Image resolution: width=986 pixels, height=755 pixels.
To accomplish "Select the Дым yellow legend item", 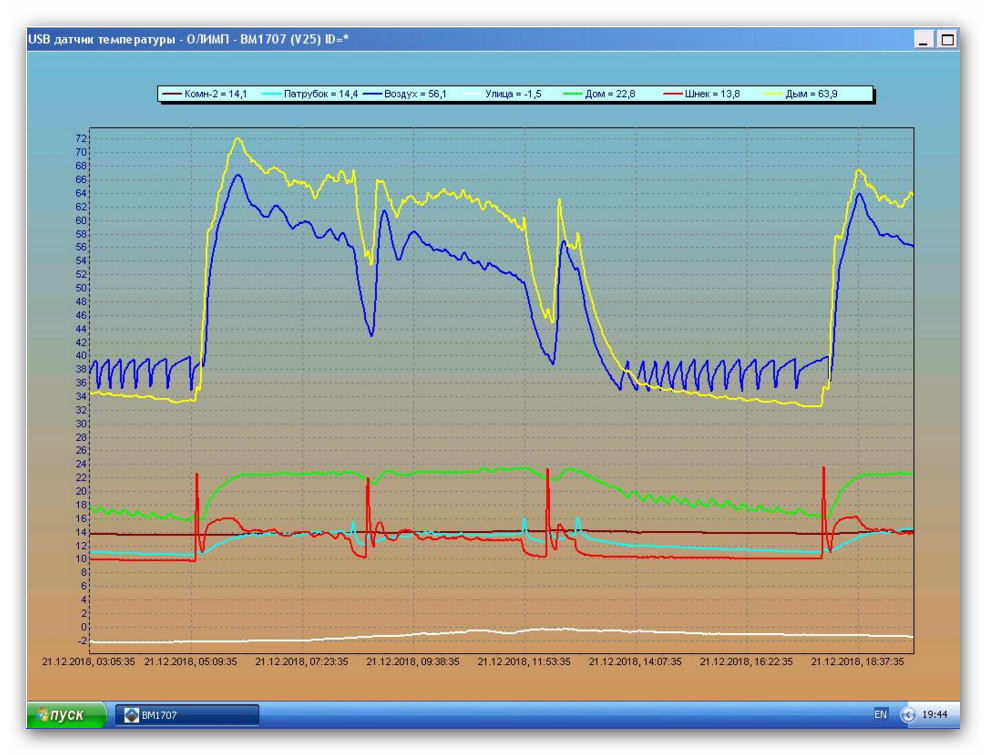I will click(x=800, y=94).
